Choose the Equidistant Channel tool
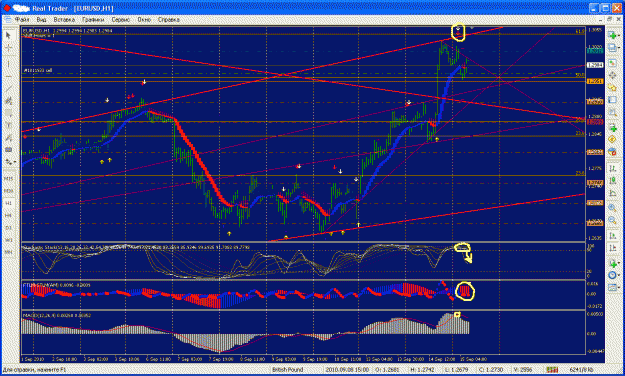Viewport: 625px width, 376px height. 8,101
